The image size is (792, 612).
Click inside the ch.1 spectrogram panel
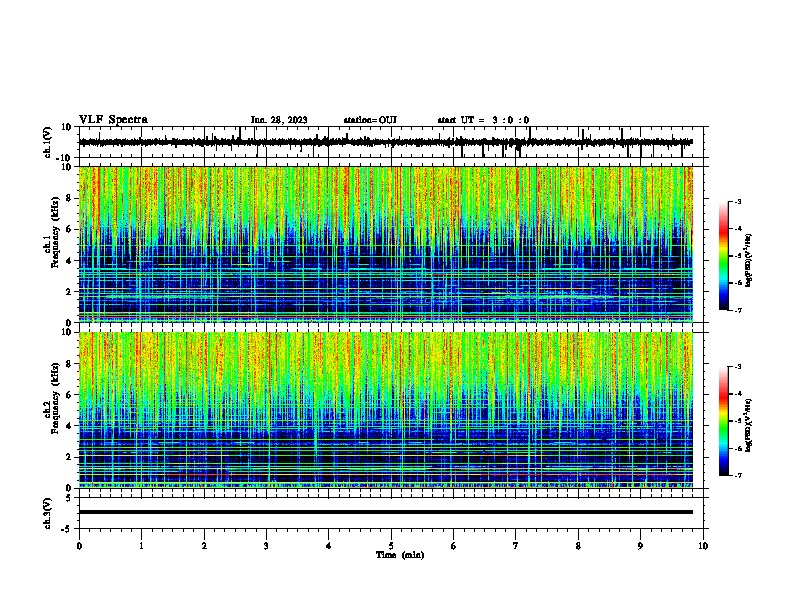click(x=386, y=244)
